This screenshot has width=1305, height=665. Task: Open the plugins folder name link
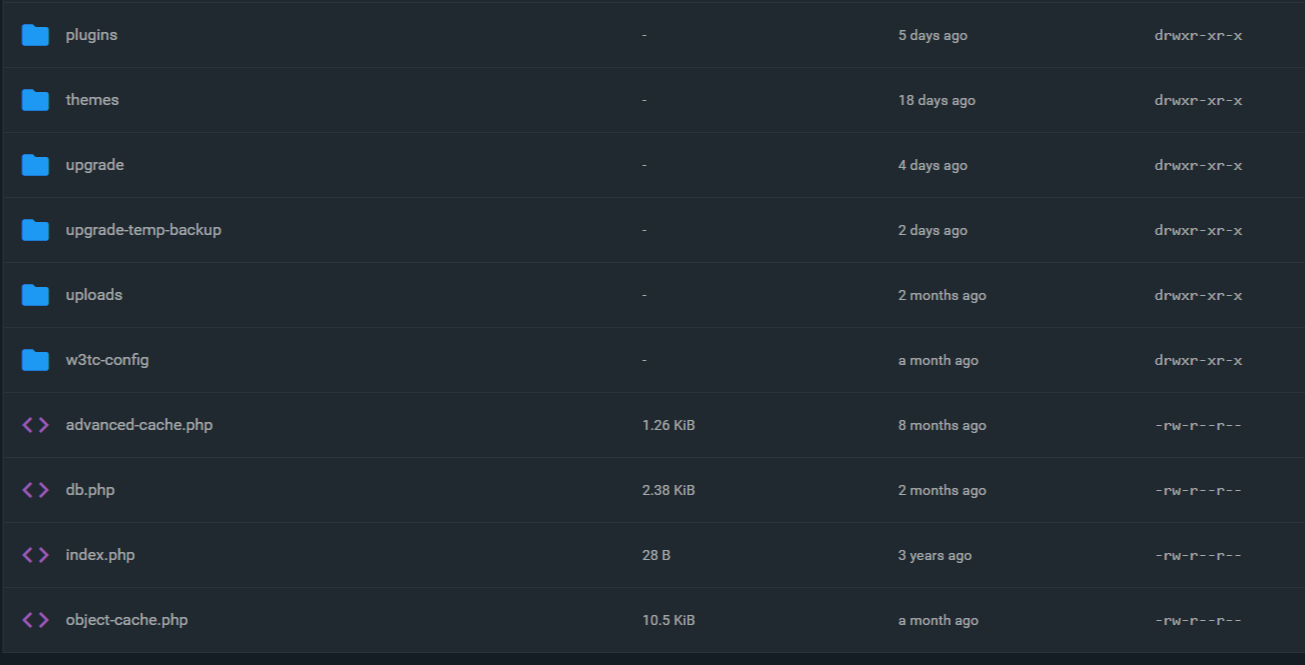click(x=91, y=35)
